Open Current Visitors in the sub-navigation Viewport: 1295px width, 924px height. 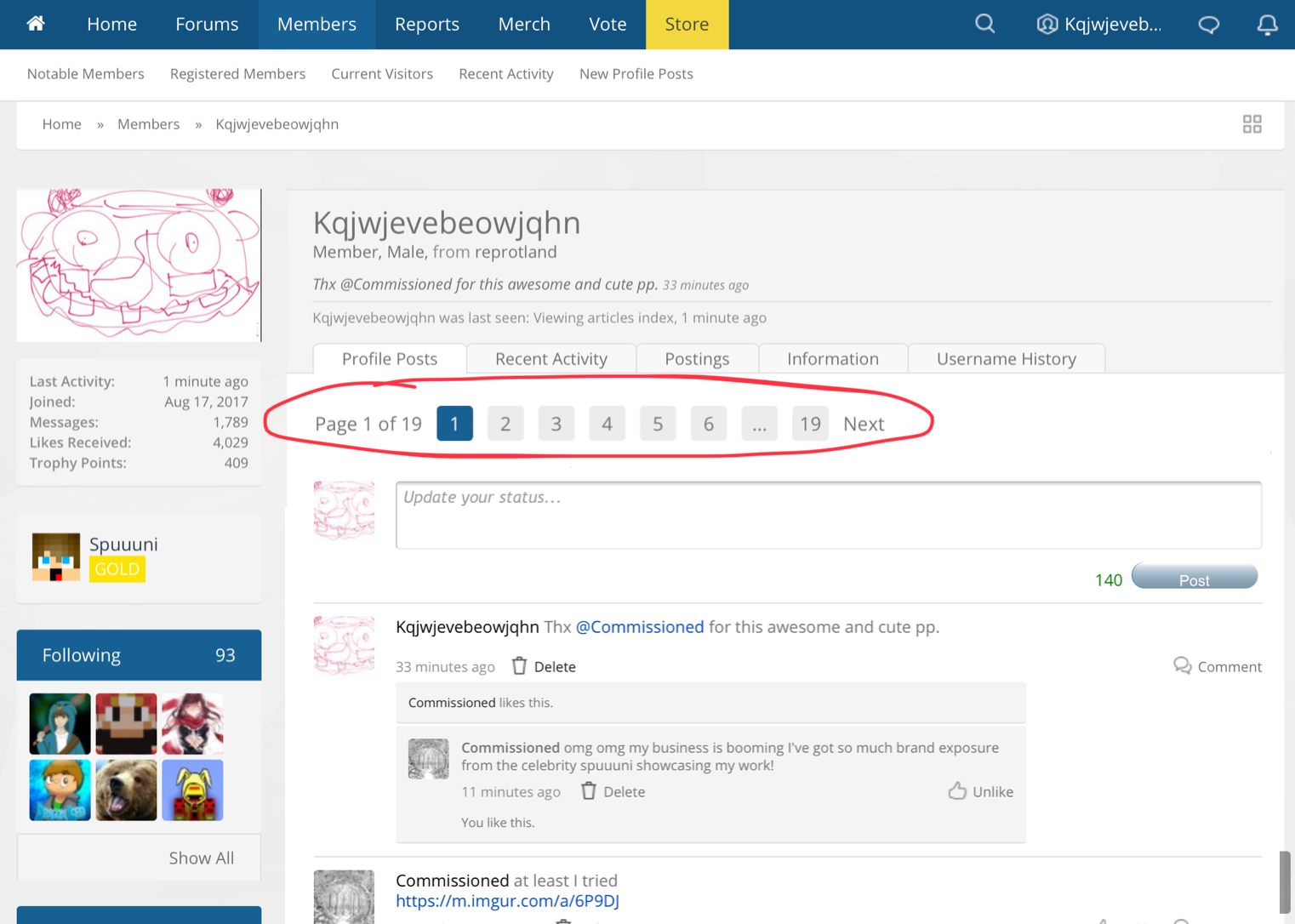coord(382,74)
